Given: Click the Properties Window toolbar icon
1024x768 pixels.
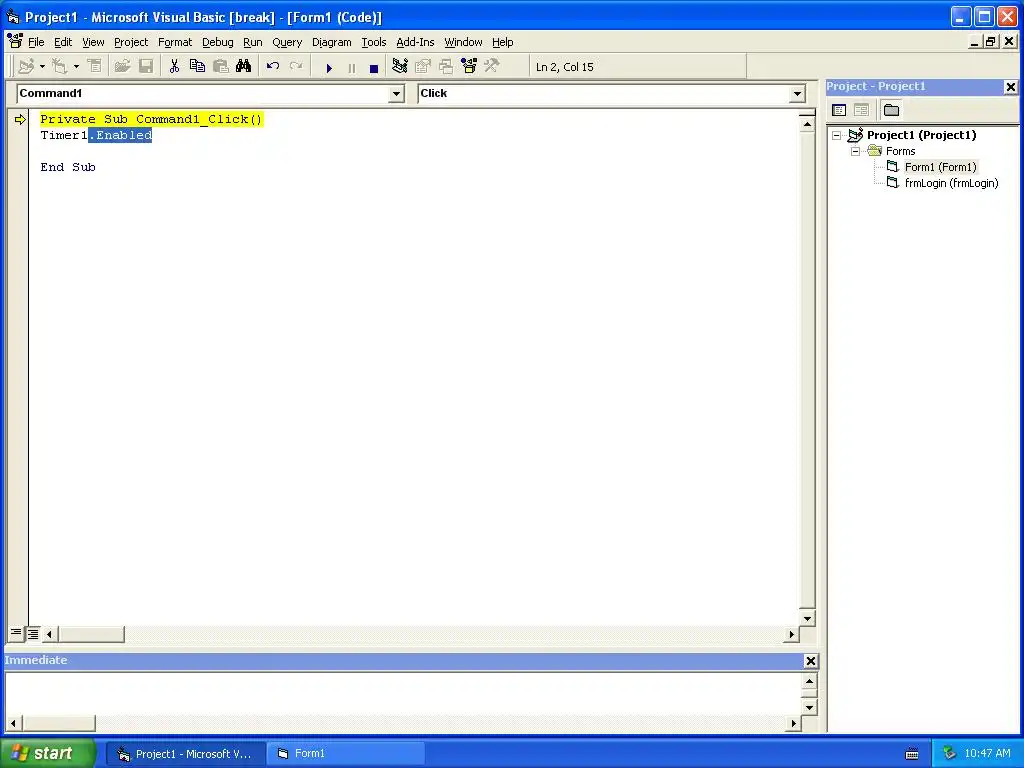Looking at the screenshot, I should click(x=423, y=67).
